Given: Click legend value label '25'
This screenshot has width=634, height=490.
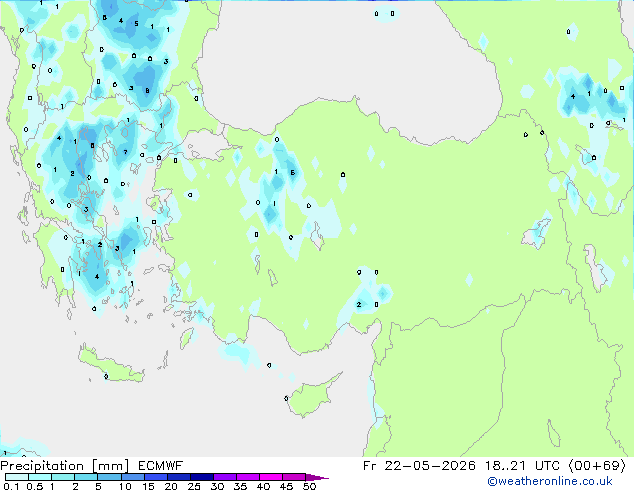Looking at the screenshot, I should 194,486.
